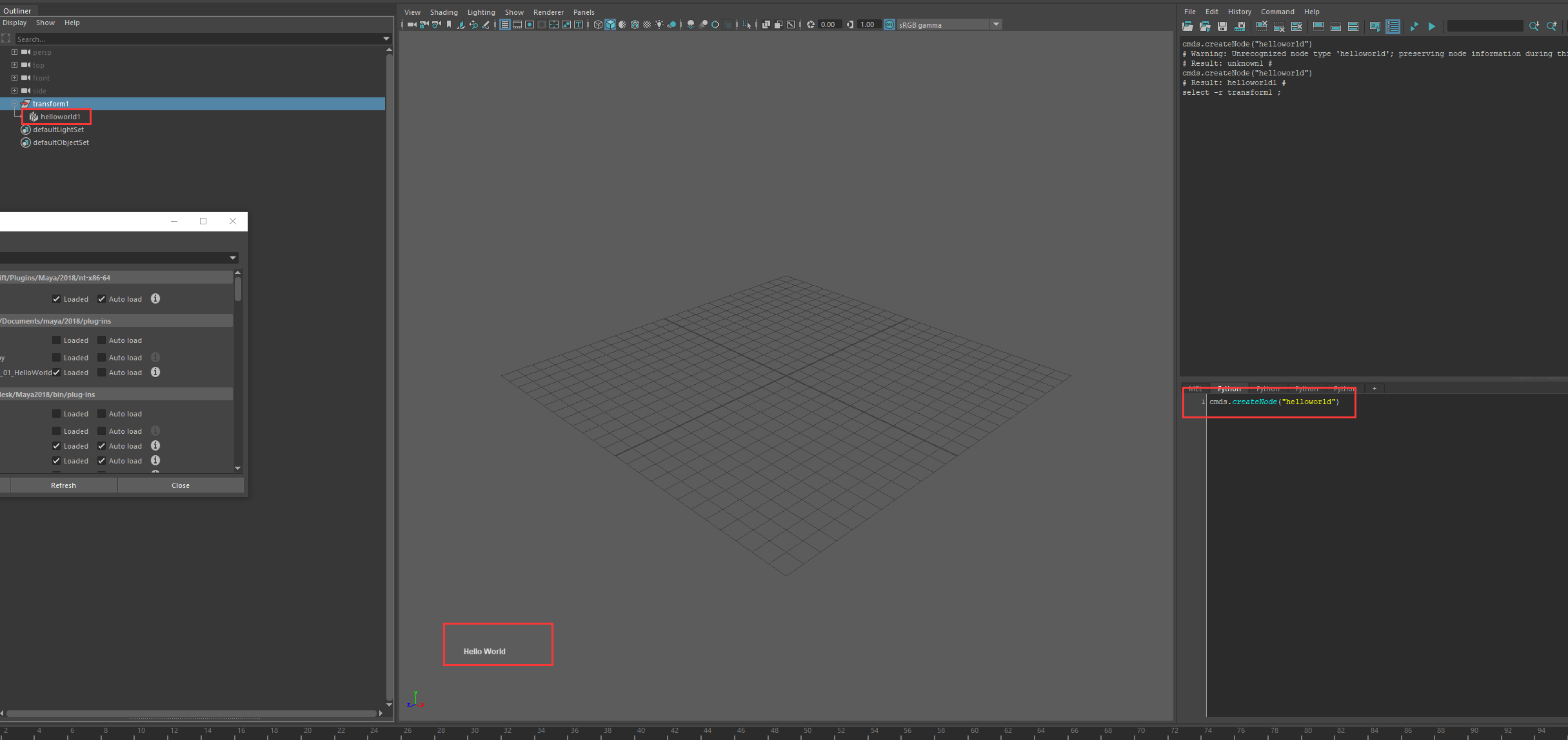
Task: Open the sRGB gamma view transform dropdown
Action: tap(996, 24)
